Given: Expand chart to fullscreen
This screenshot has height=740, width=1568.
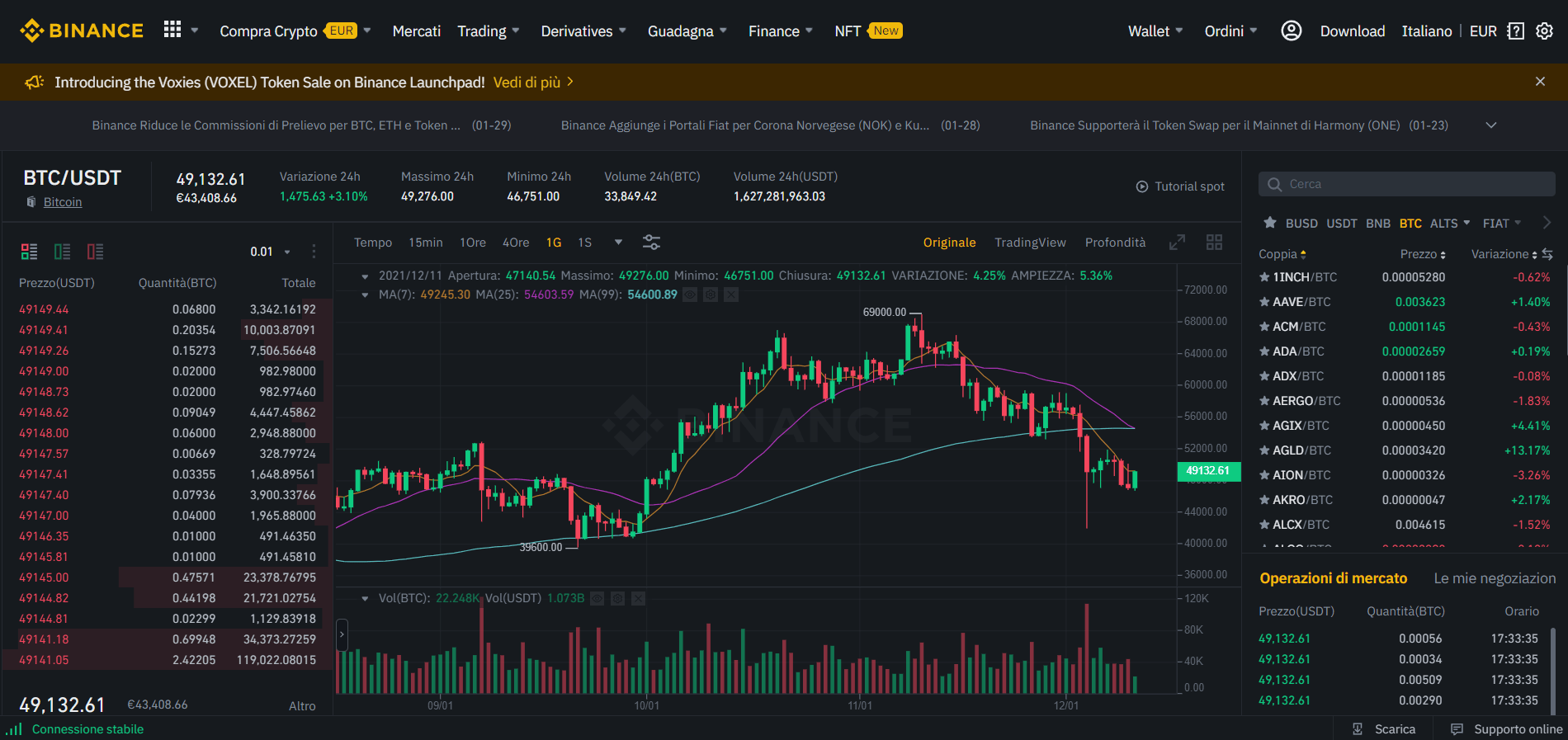Looking at the screenshot, I should tap(1177, 243).
